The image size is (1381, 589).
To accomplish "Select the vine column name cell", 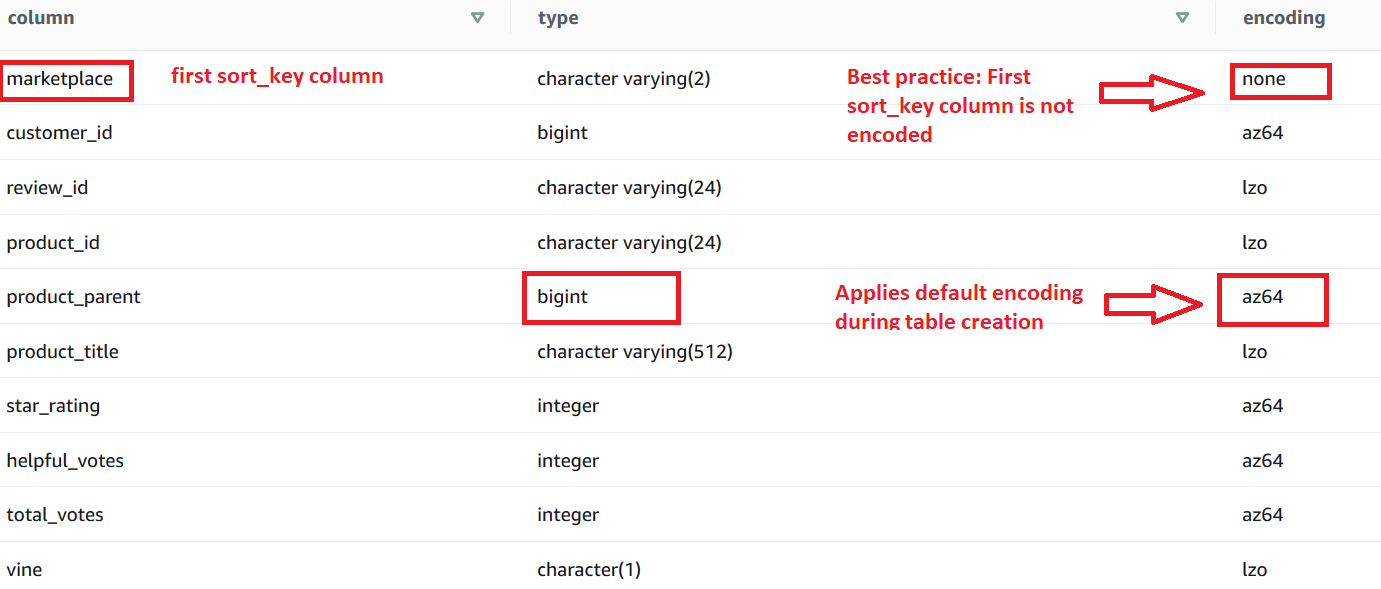I will click(x=24, y=570).
